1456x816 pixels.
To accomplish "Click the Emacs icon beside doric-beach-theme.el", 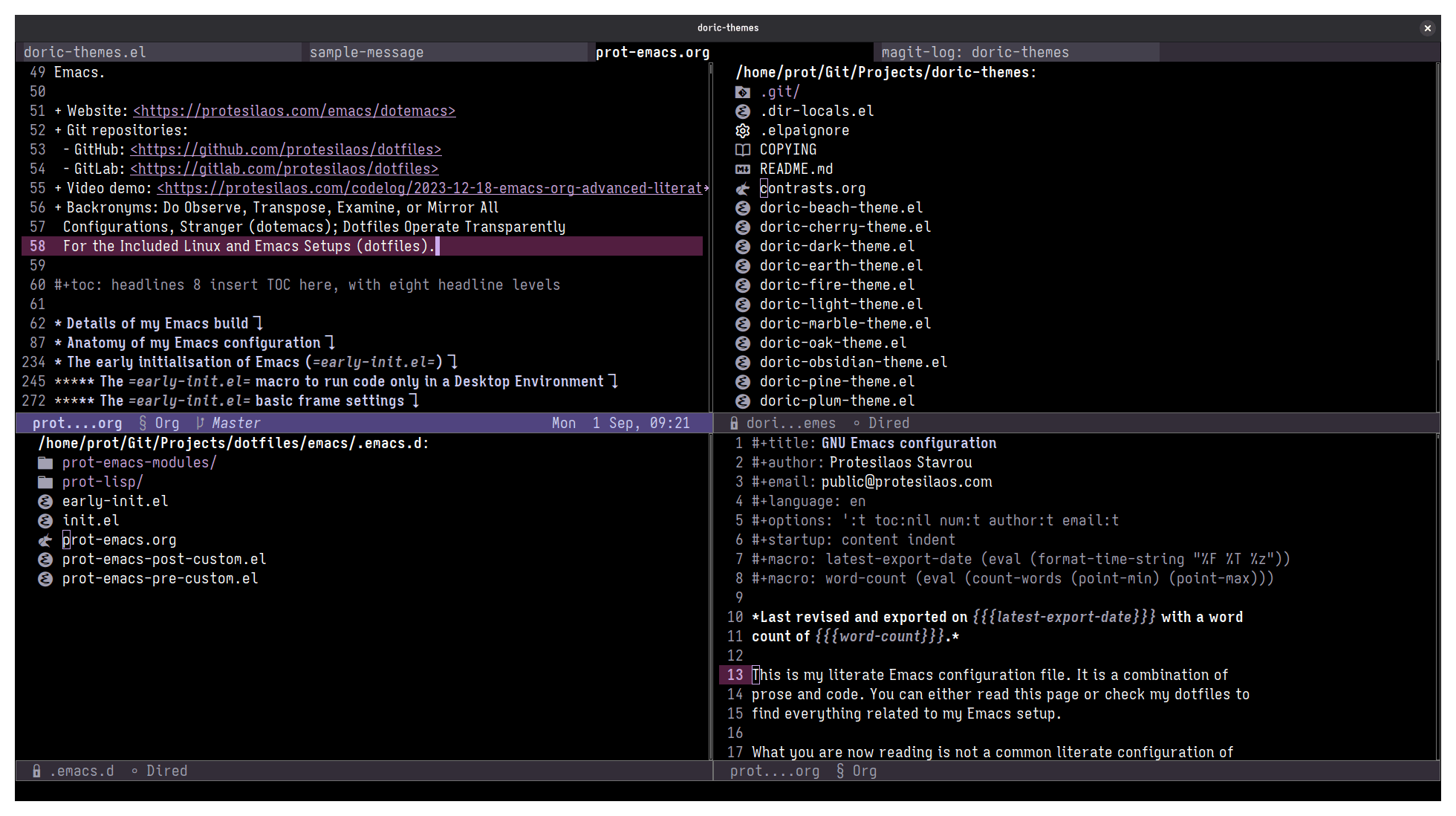I will click(x=742, y=208).
